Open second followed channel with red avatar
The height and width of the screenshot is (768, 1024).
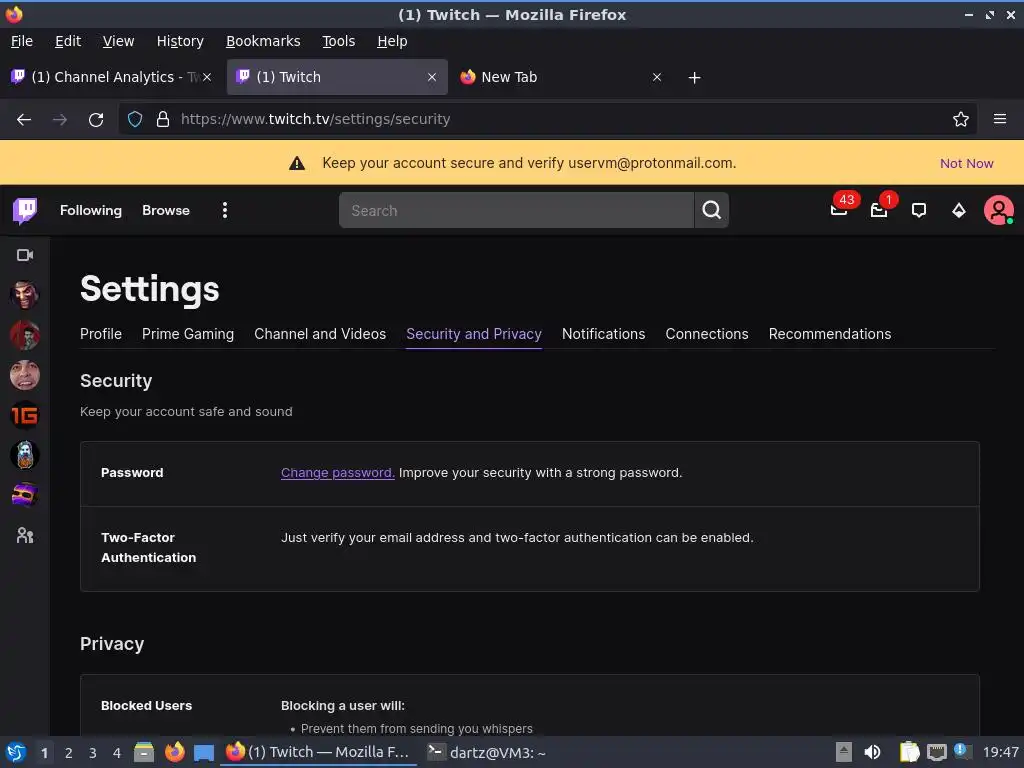click(25, 335)
